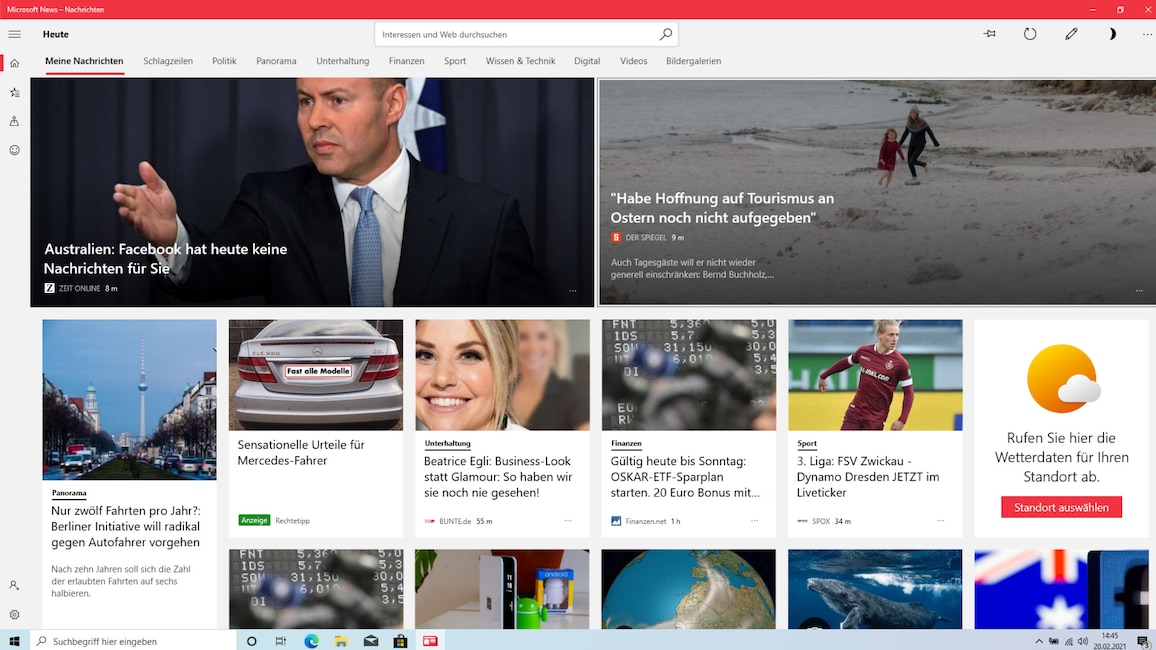This screenshot has width=1156, height=650.
Task: Switch to the Schlagzeilen tab
Action: [x=168, y=61]
